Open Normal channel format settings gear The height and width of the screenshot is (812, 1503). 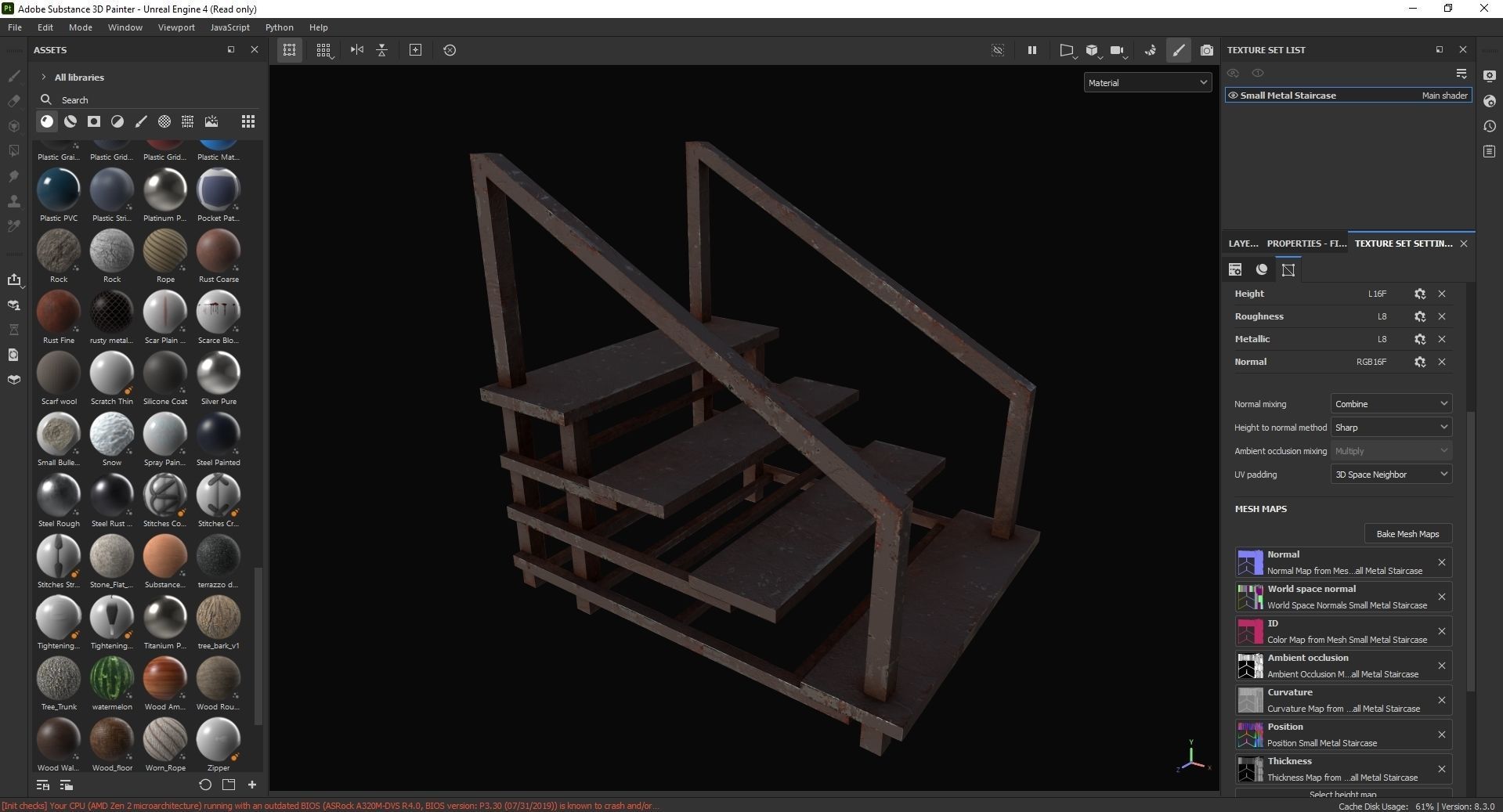tap(1420, 362)
